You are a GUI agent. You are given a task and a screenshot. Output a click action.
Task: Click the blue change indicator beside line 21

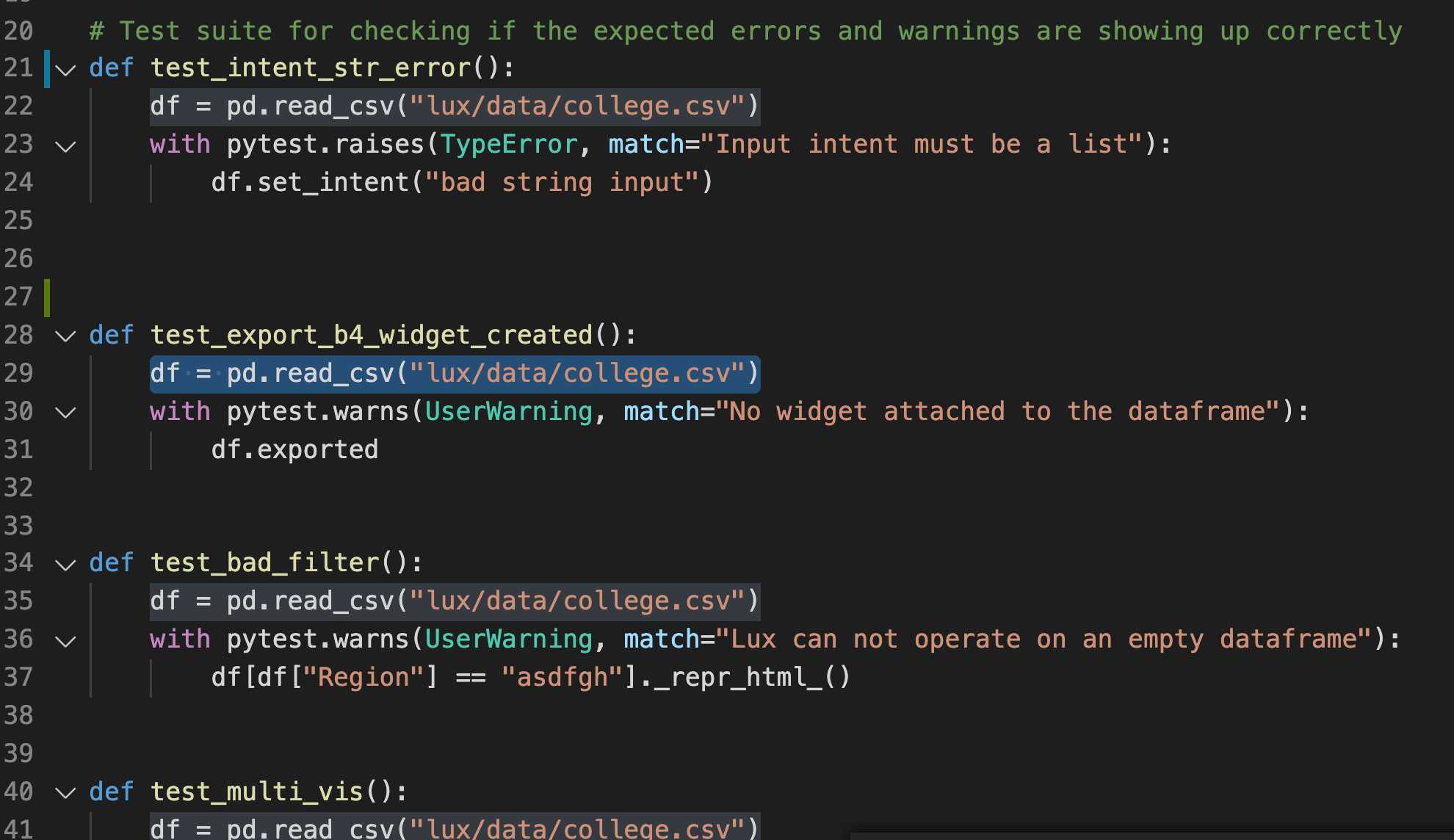[47, 70]
